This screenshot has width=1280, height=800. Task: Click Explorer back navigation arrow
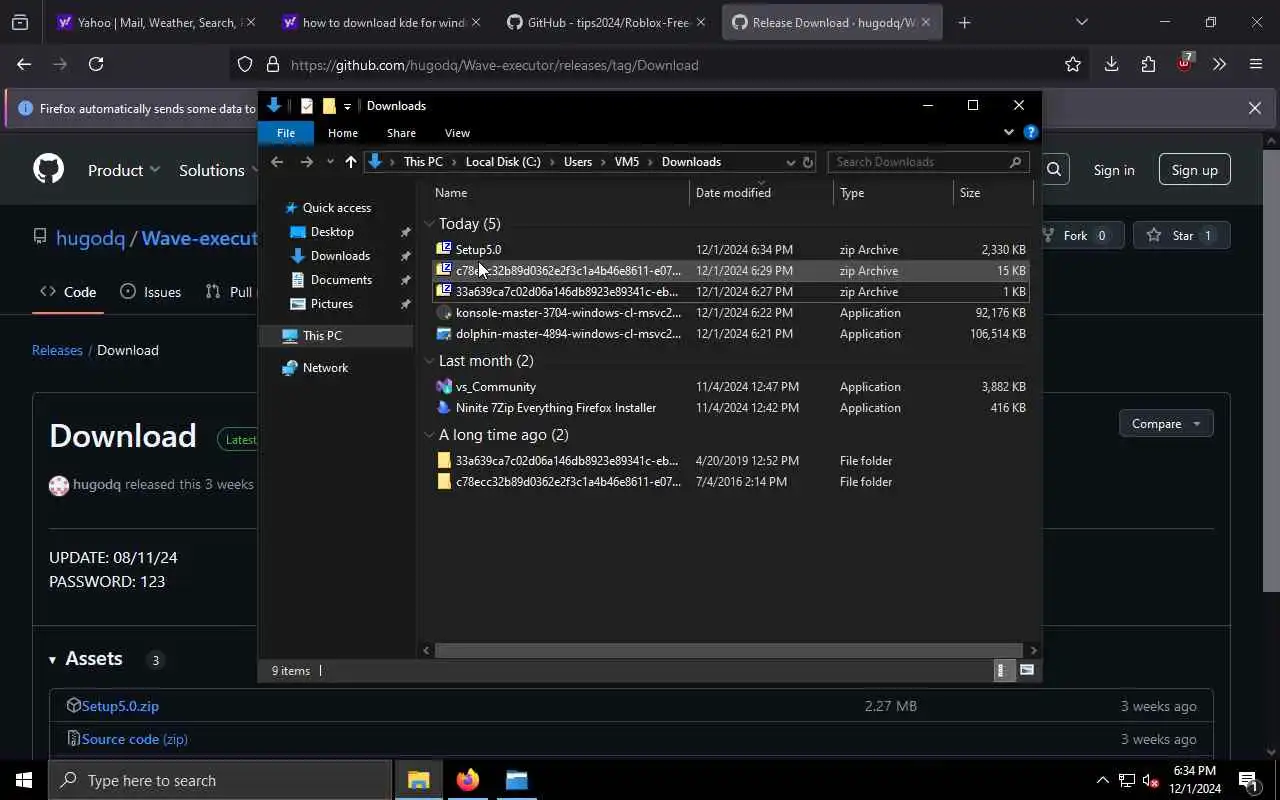tap(277, 162)
